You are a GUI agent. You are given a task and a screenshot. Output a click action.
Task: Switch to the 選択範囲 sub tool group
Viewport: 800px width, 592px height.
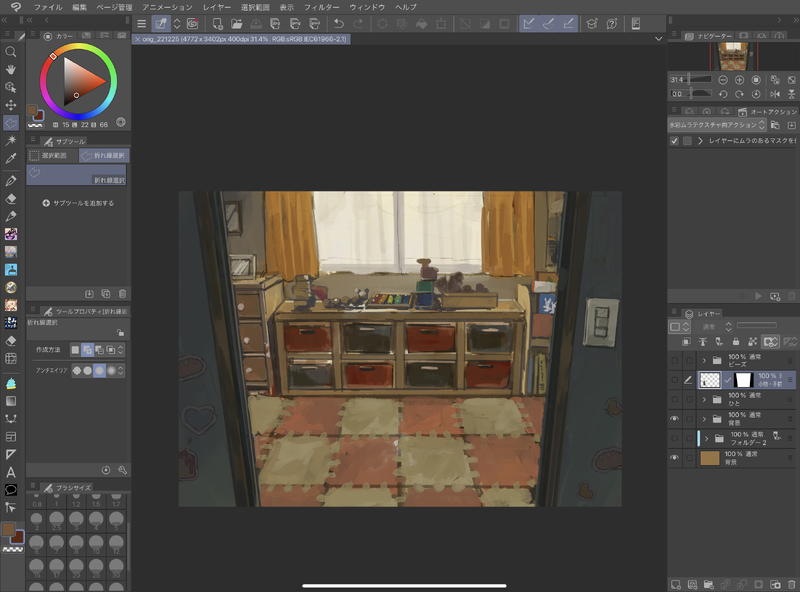[53, 155]
